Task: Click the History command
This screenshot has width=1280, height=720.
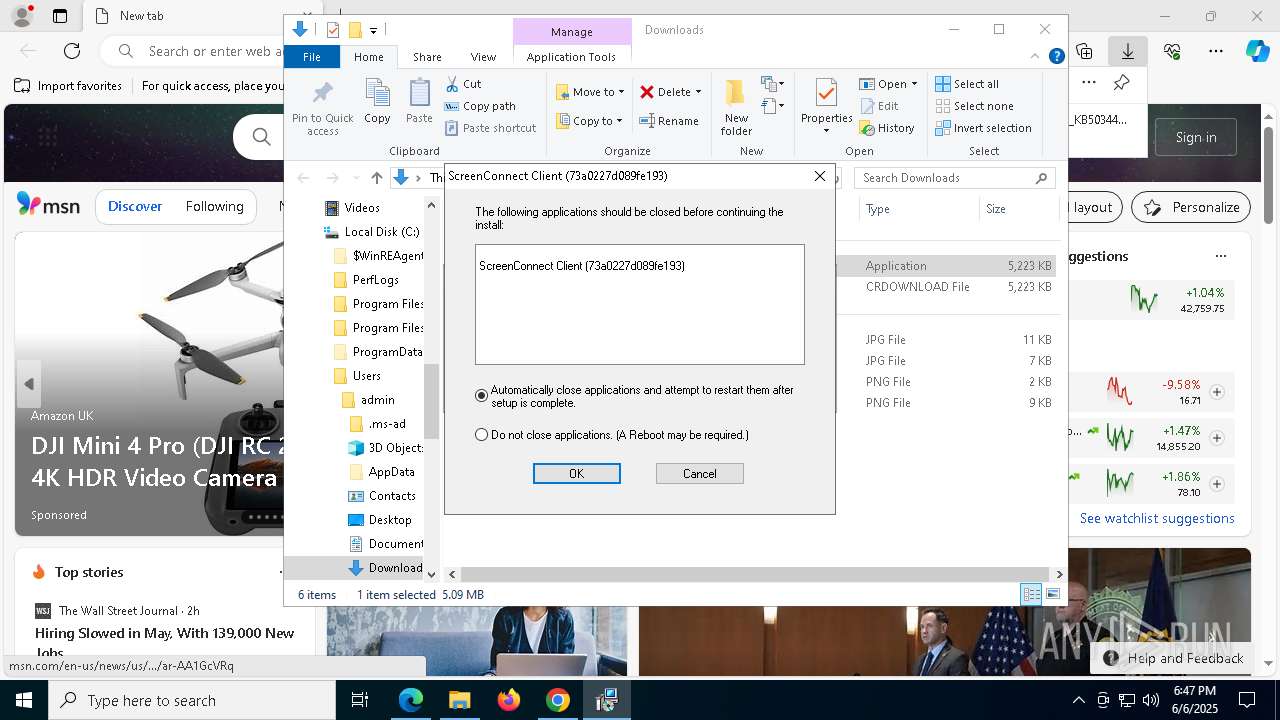Action: click(x=886, y=128)
